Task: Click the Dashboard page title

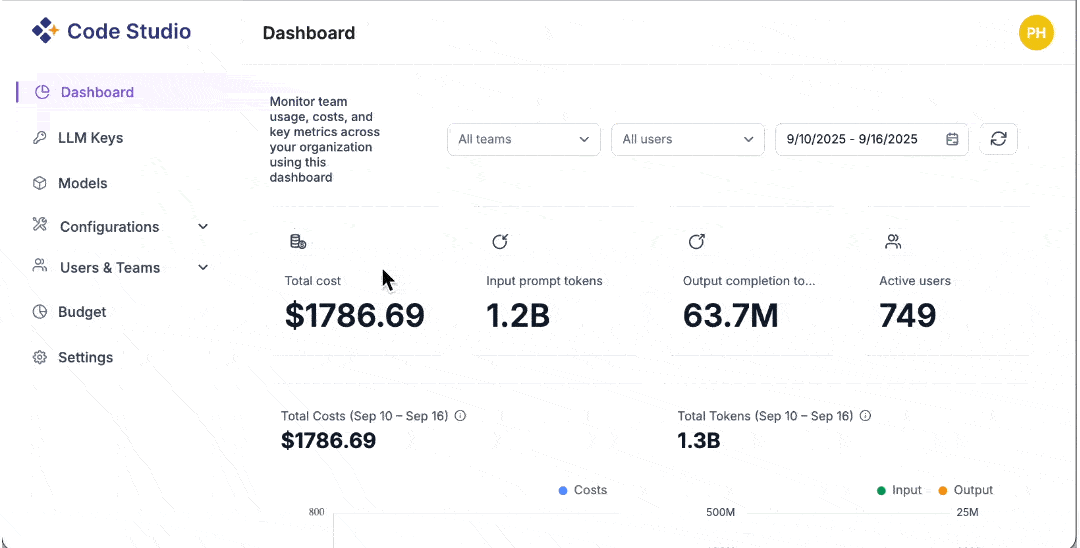Action: click(309, 33)
